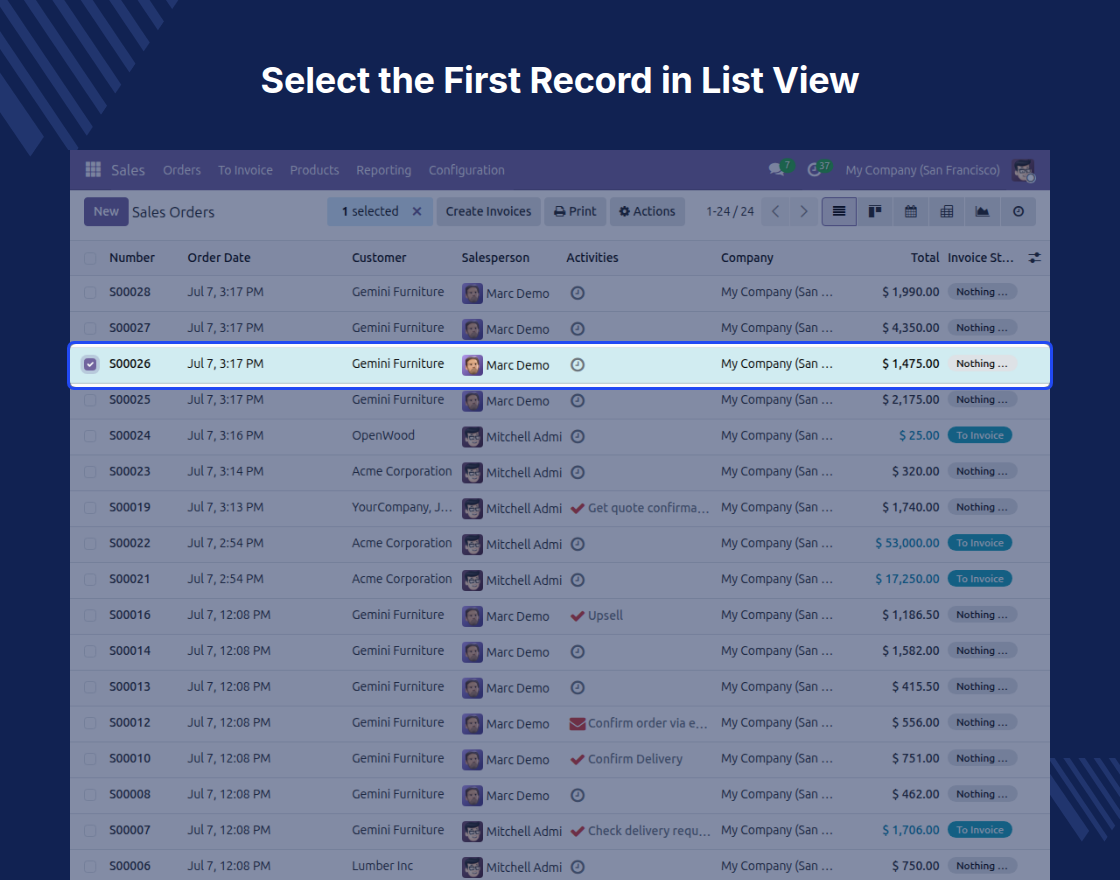Open the Reporting menu

click(x=384, y=170)
